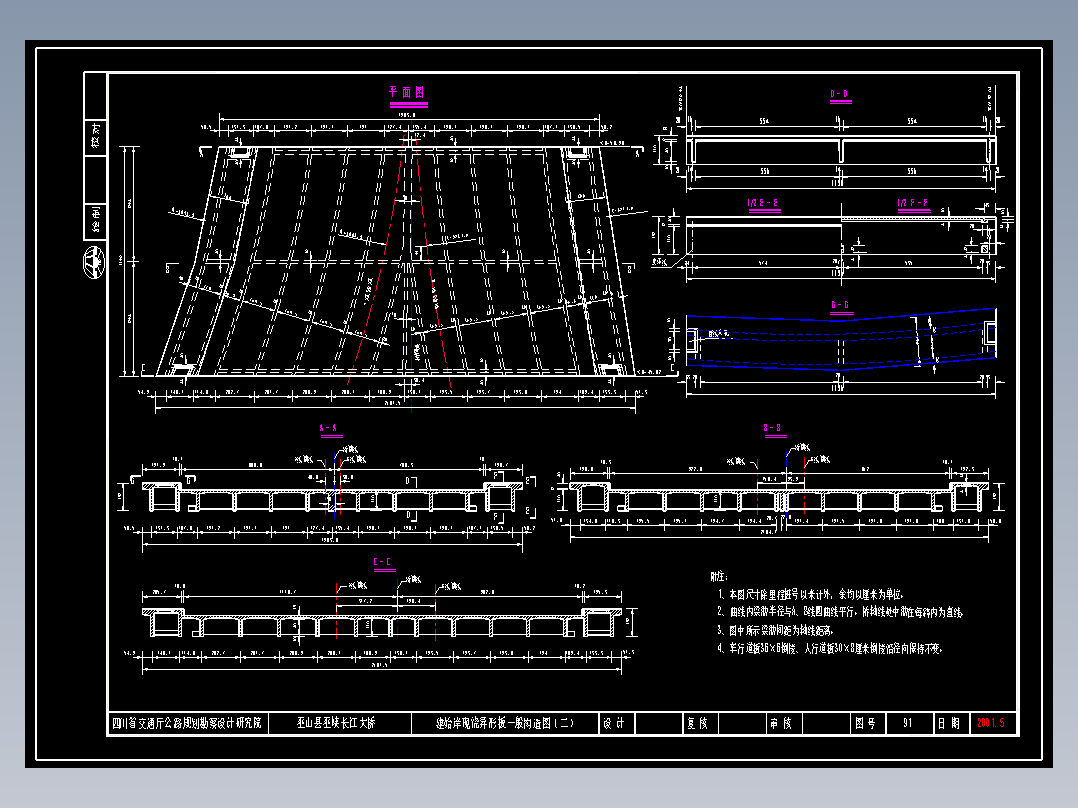Click the 附注: notes heading
This screenshot has width=1078, height=808.
[x=719, y=576]
